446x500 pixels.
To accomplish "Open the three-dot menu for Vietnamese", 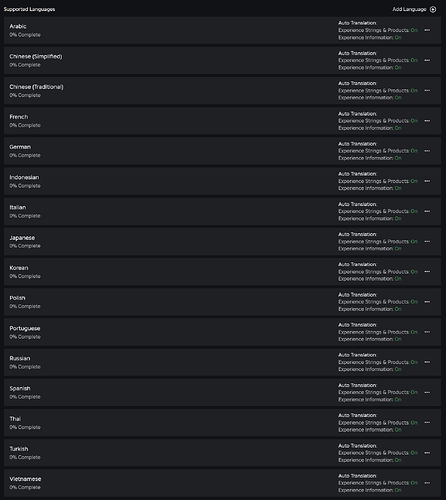I will [427, 483].
